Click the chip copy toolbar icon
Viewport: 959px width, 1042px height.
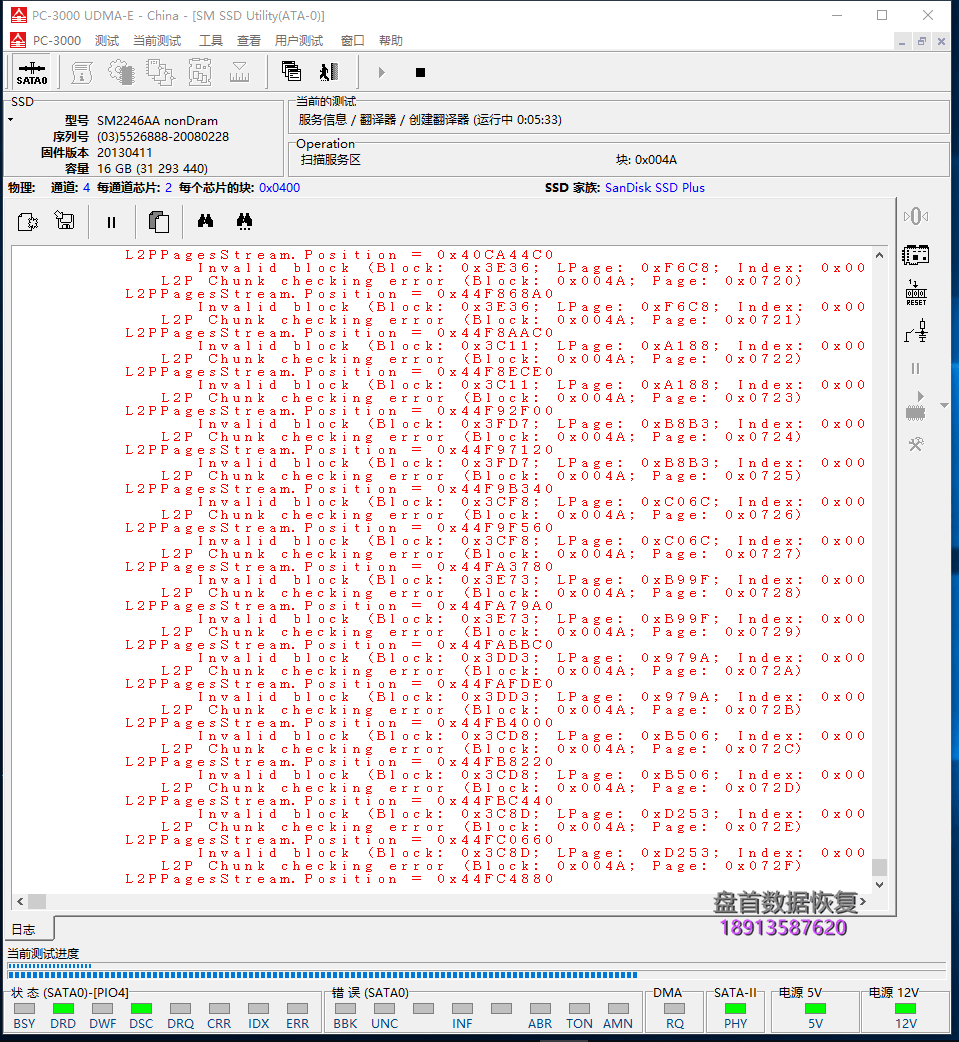[160, 72]
